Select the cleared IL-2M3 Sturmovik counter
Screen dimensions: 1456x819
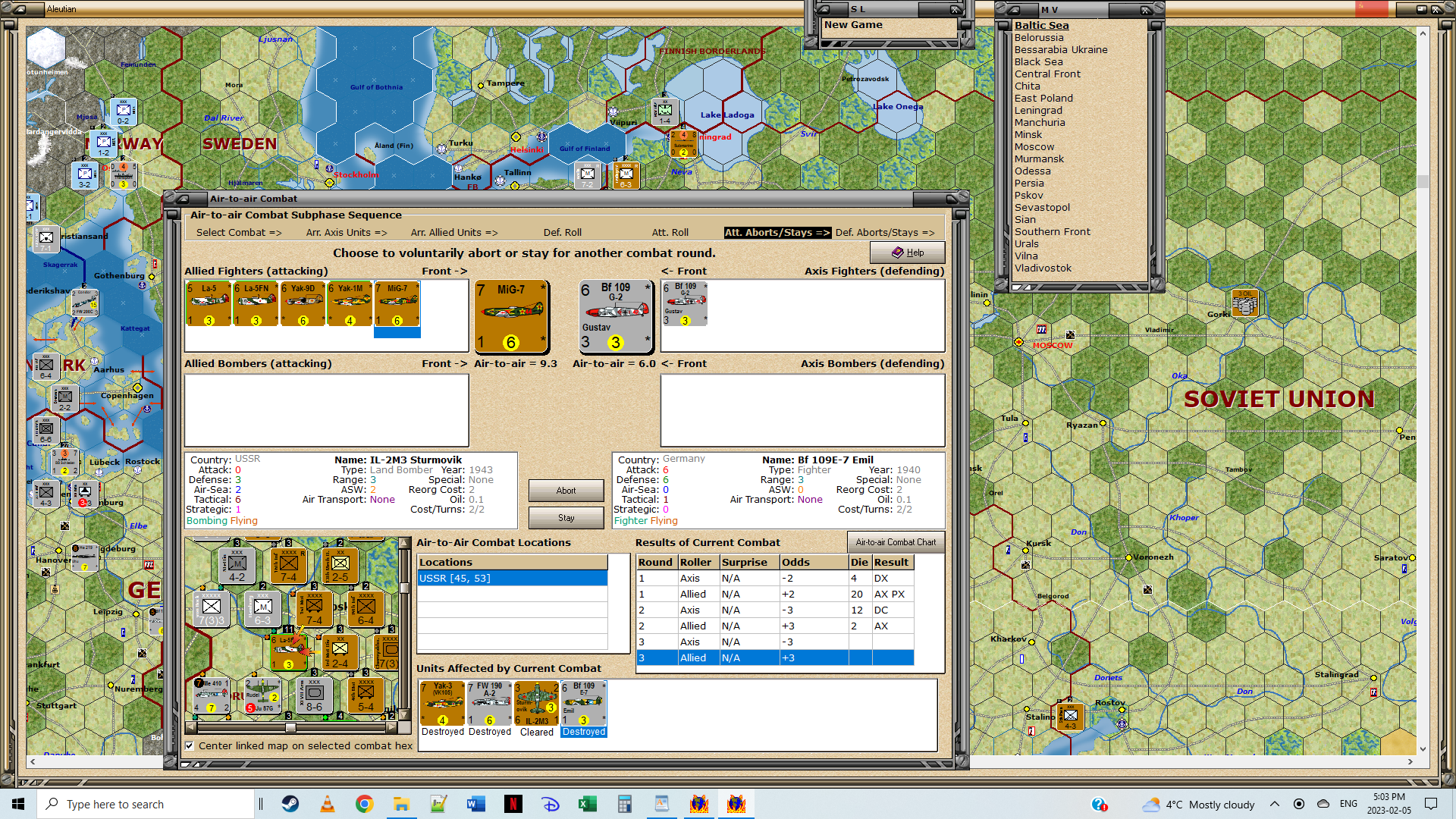pos(536,703)
